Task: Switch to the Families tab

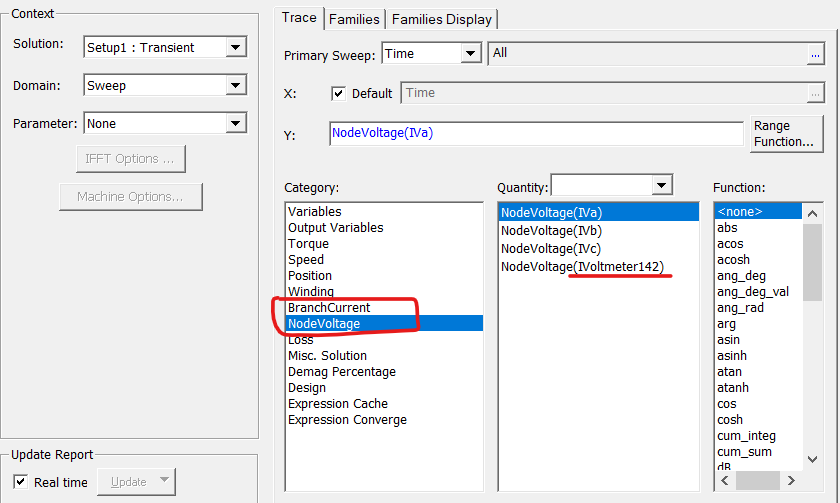Action: pyautogui.click(x=354, y=19)
